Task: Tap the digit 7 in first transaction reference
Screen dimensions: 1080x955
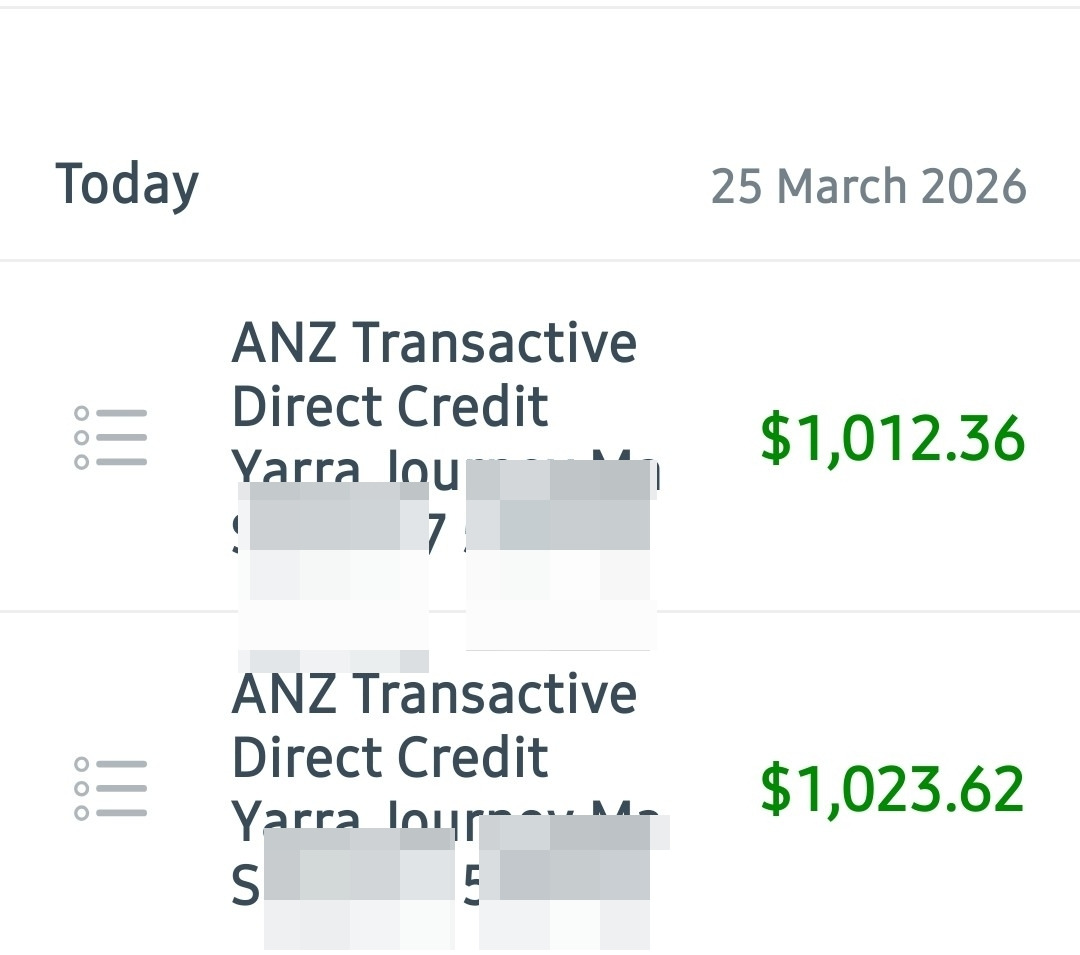Action: click(438, 533)
